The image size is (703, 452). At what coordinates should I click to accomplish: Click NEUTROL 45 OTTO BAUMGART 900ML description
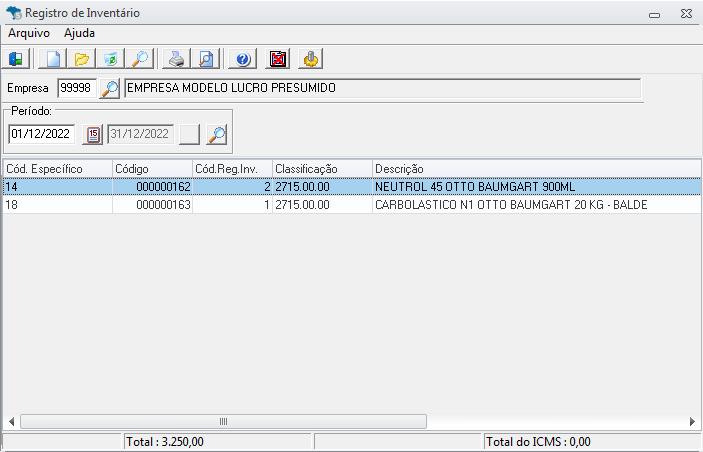pyautogui.click(x=475, y=187)
